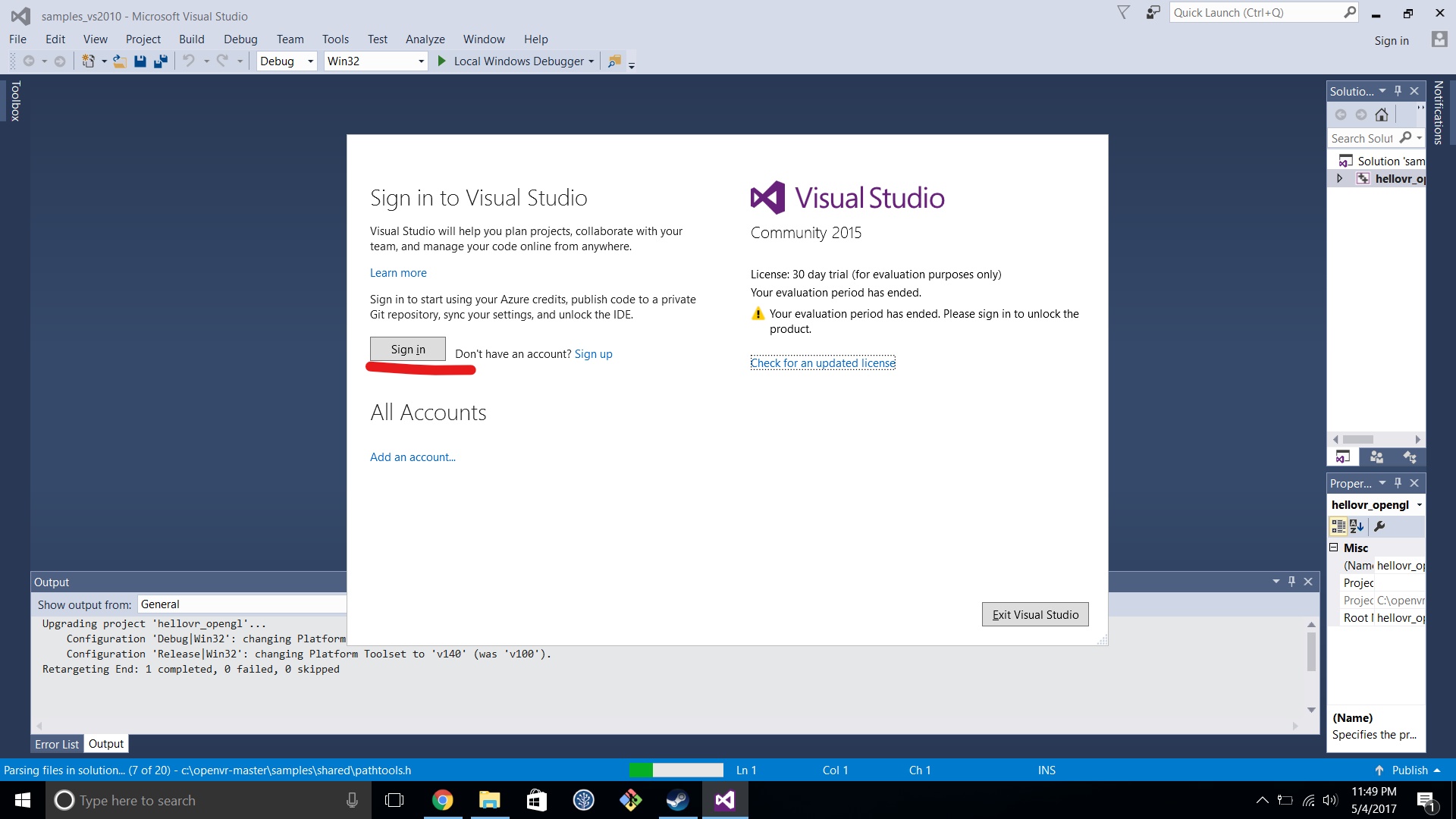The width and height of the screenshot is (1456, 819).
Task: Click the Home icon in Solution Explorer
Action: (x=1382, y=115)
